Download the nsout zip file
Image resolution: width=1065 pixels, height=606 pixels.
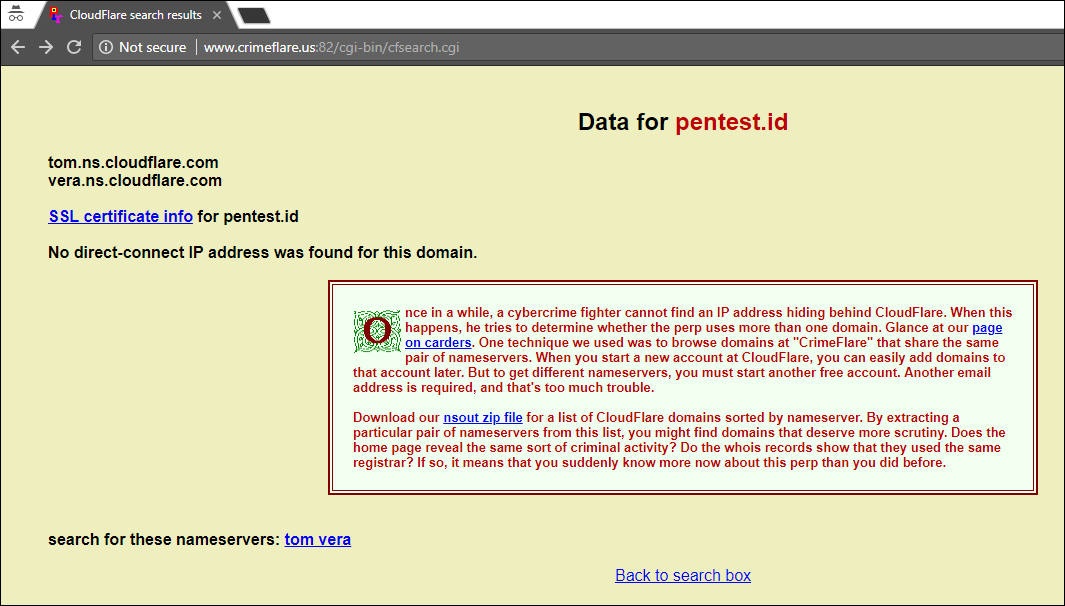coord(483,417)
